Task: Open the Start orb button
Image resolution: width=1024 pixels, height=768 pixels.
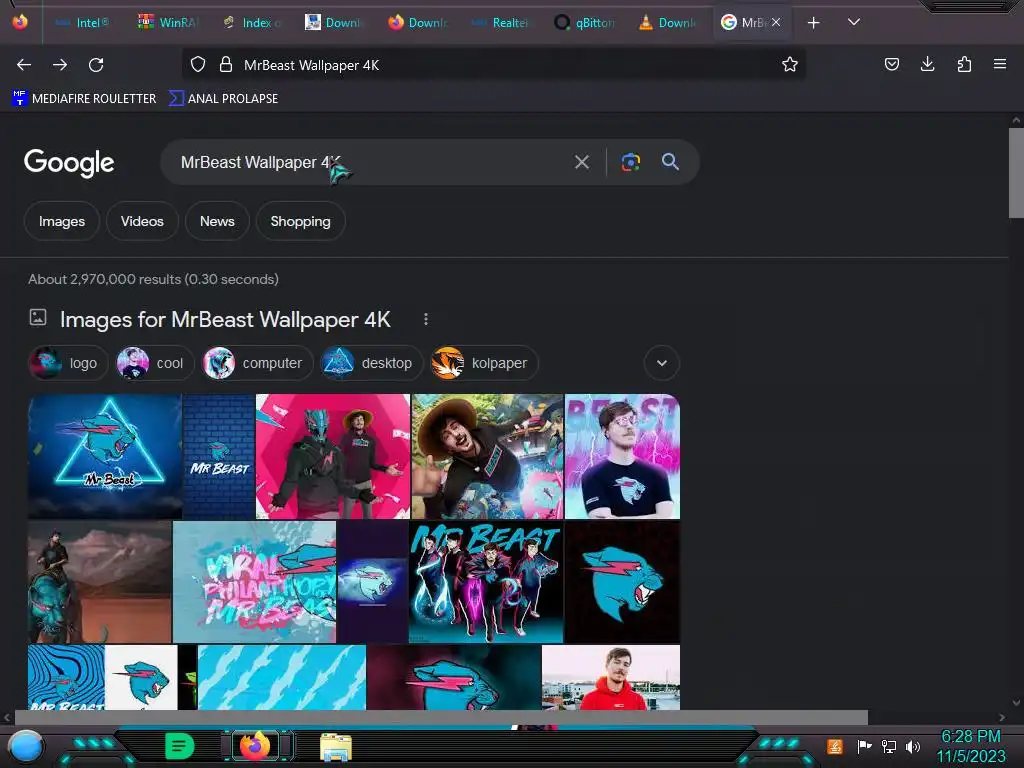Action: 25,747
